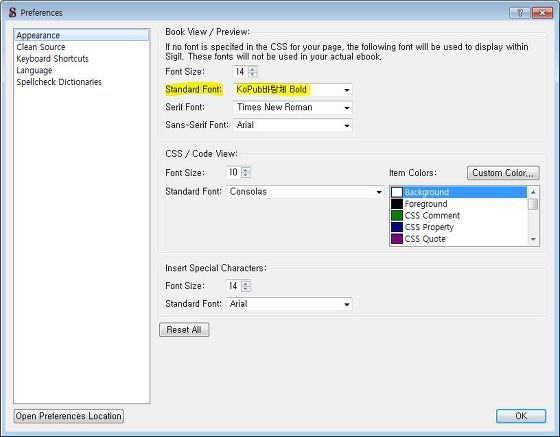The width and height of the screenshot is (560, 437).
Task: Click the Reset All button
Action: click(184, 330)
